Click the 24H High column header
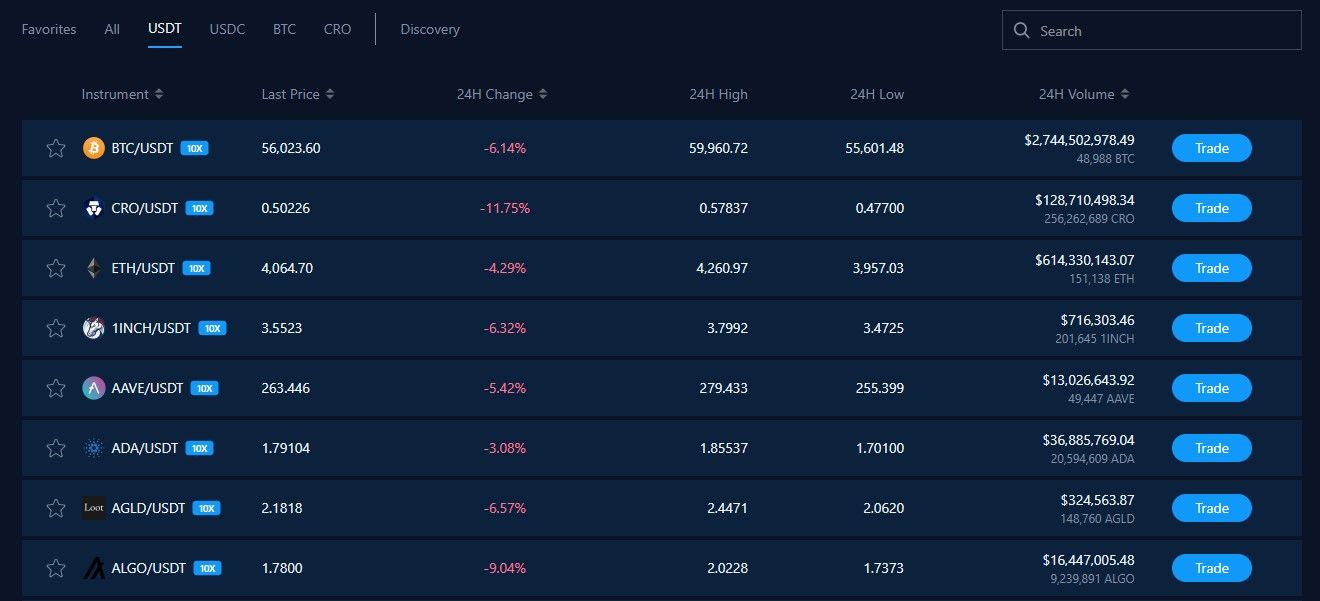Screen dimensions: 1320x601 point(718,94)
